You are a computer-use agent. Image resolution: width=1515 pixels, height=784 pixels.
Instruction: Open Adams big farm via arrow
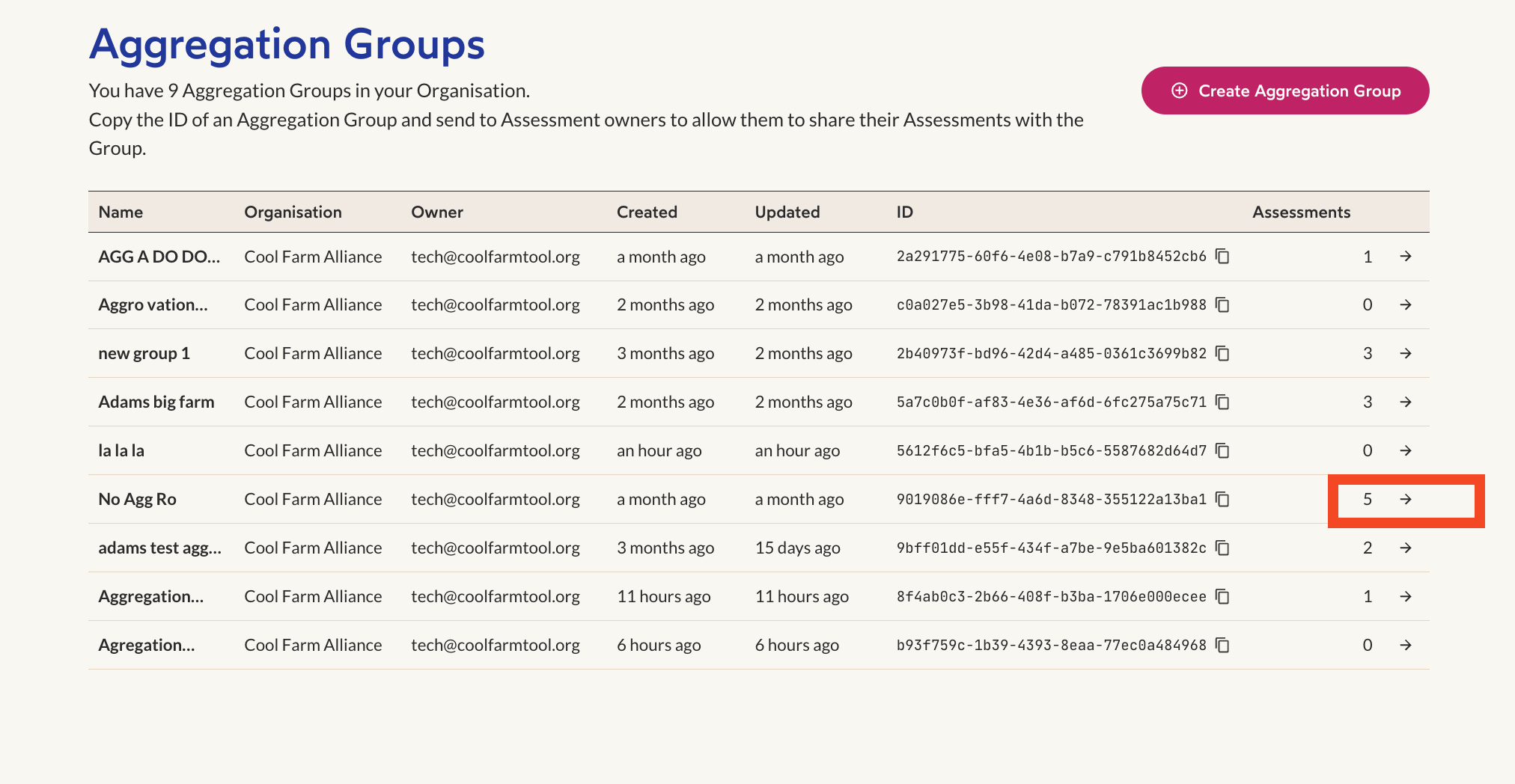(x=1406, y=402)
